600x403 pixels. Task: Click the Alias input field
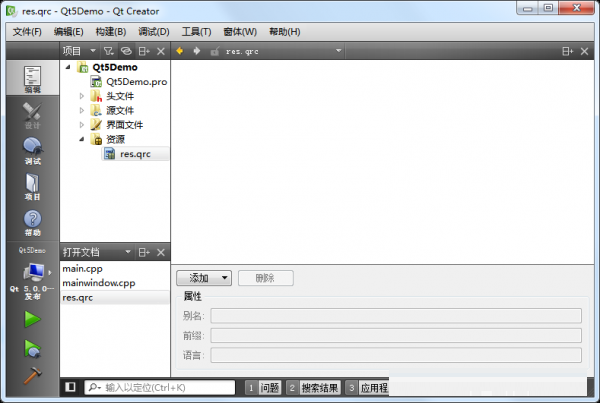396,316
